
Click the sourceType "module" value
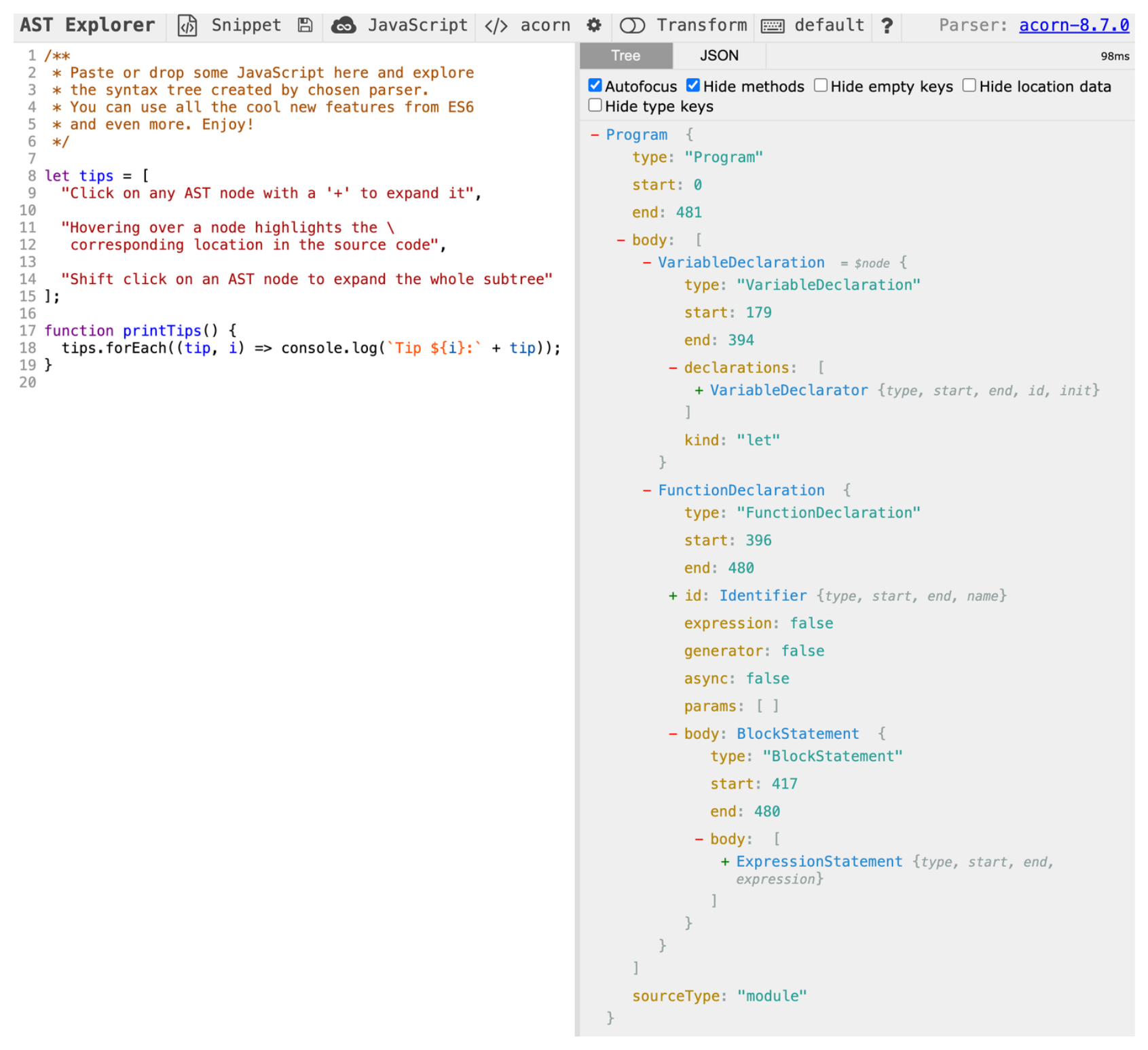pyautogui.click(x=772, y=996)
